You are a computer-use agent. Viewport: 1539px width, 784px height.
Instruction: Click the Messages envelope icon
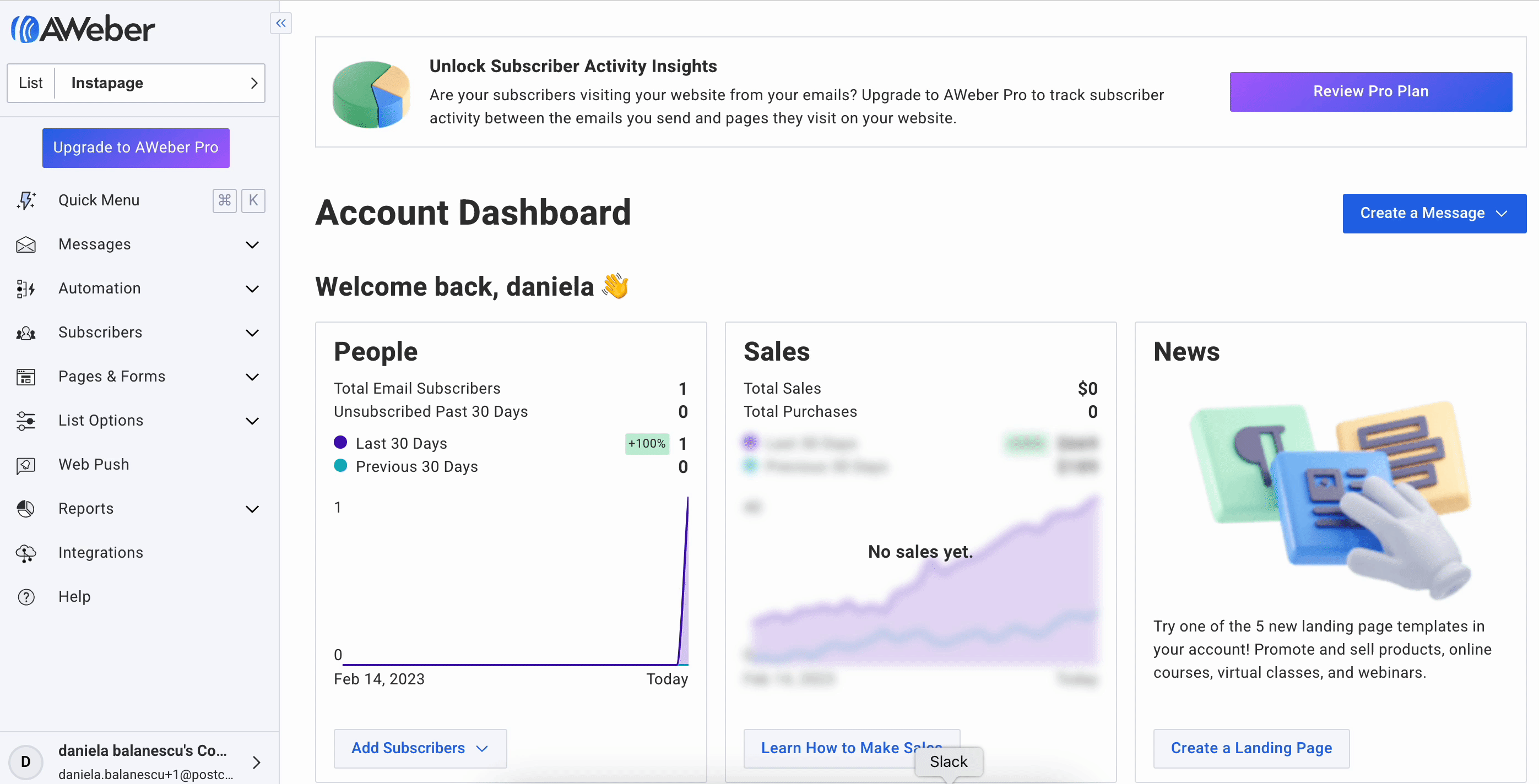coord(26,245)
